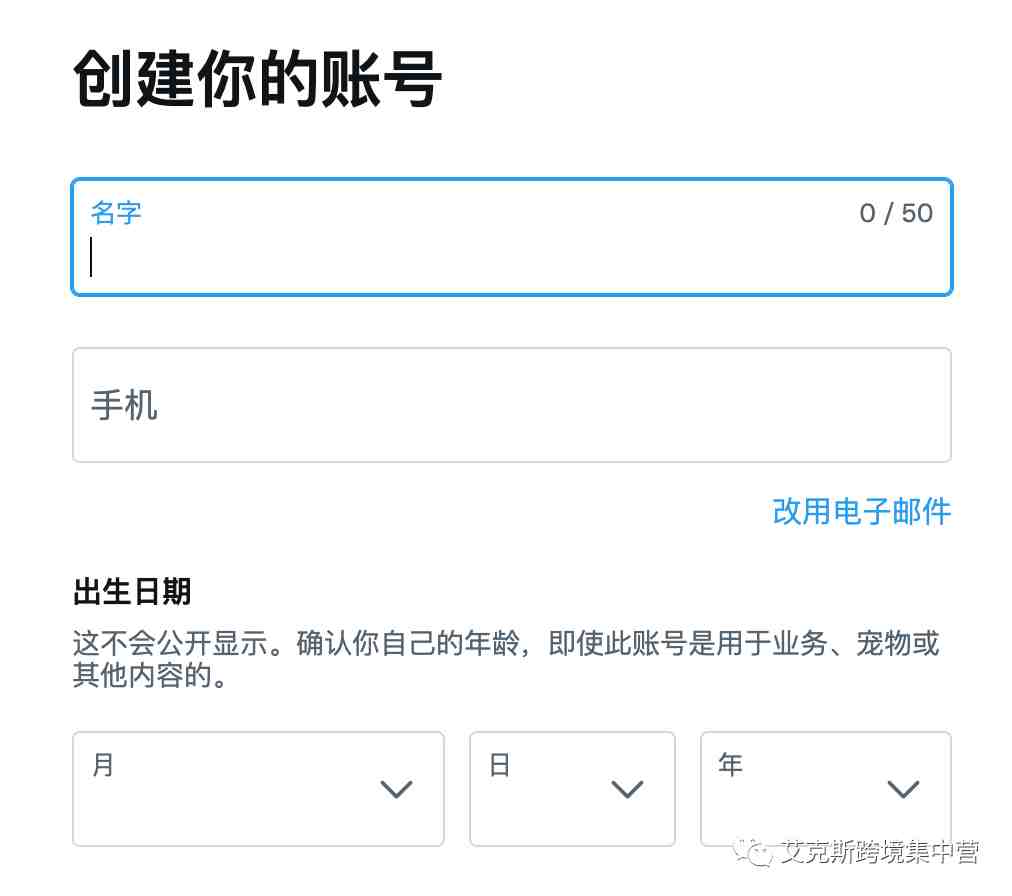Viewport: 1012px width, 896px height.
Task: Click the birth date privacy description text
Action: coord(505,659)
